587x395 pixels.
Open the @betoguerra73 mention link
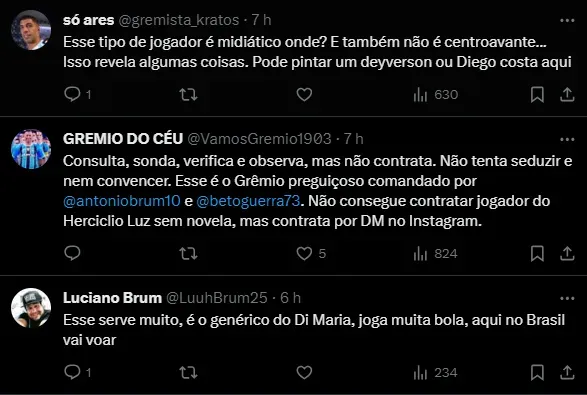point(248,201)
